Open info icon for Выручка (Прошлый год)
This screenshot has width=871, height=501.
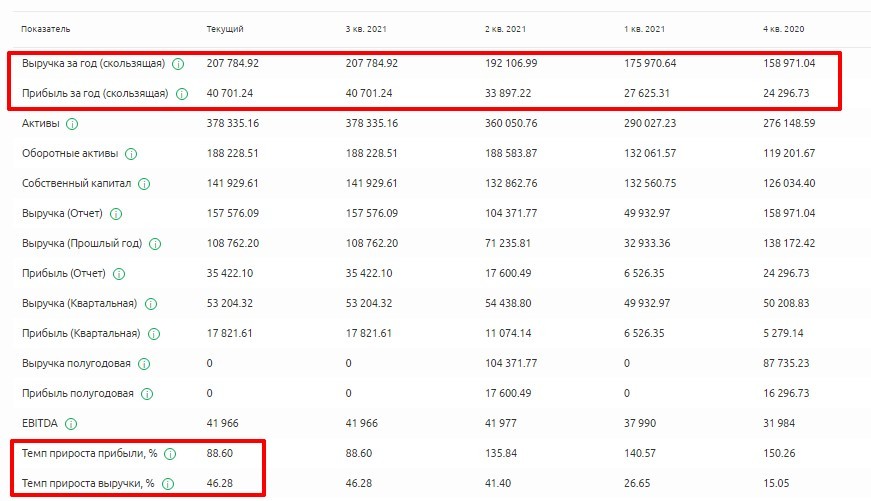[155, 244]
